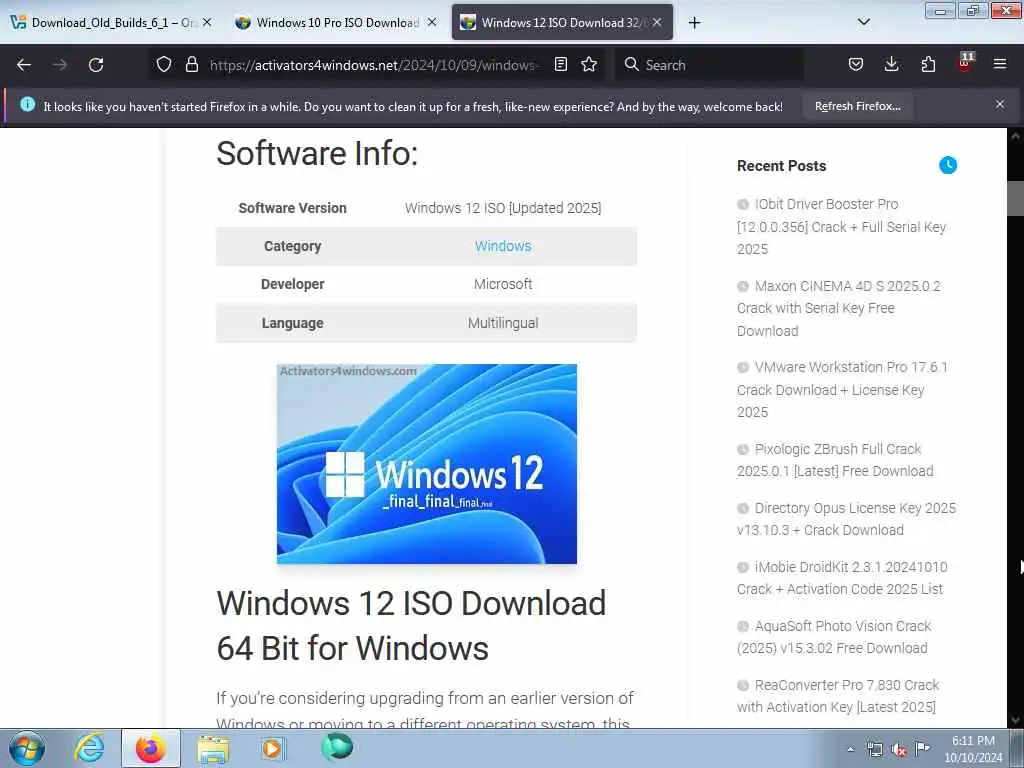Toggle reader view icon
This screenshot has width=1024, height=768.
tap(560, 65)
